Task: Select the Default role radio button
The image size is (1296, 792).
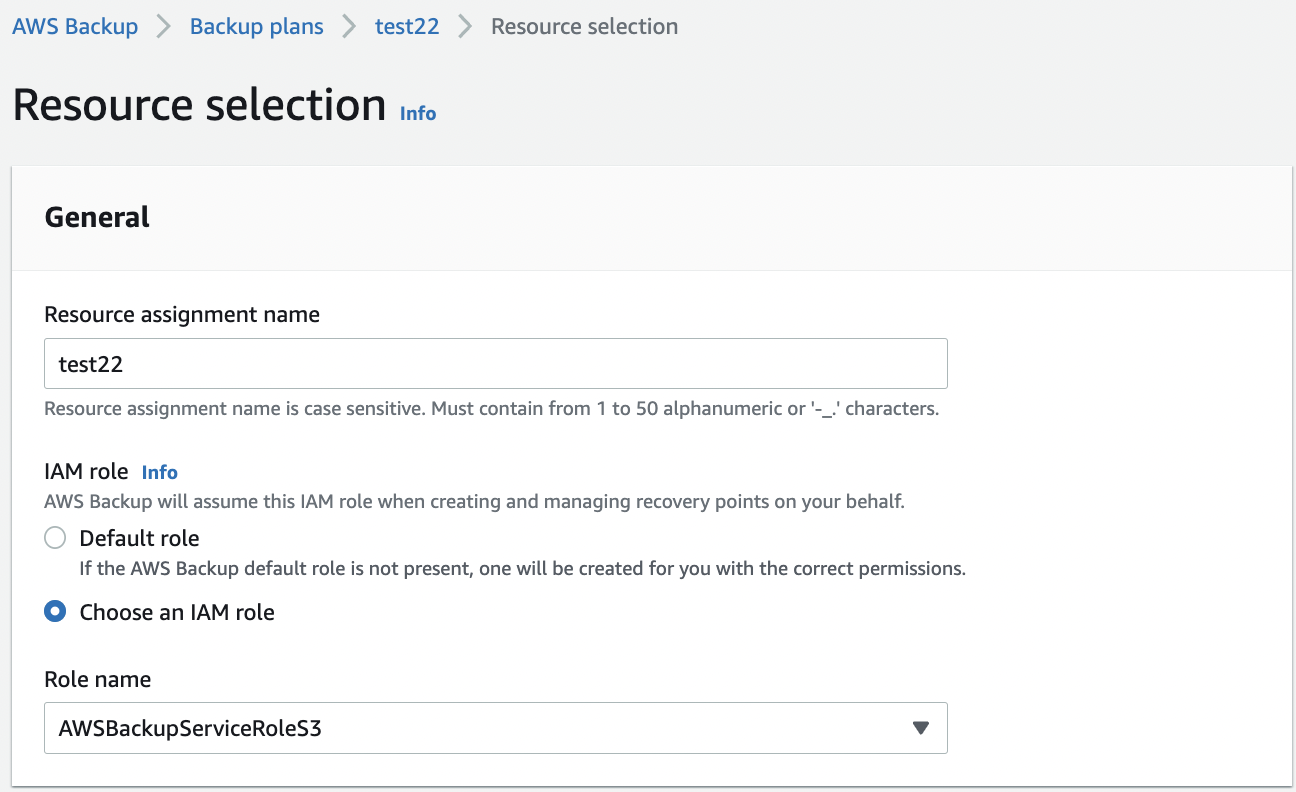Action: pos(56,539)
